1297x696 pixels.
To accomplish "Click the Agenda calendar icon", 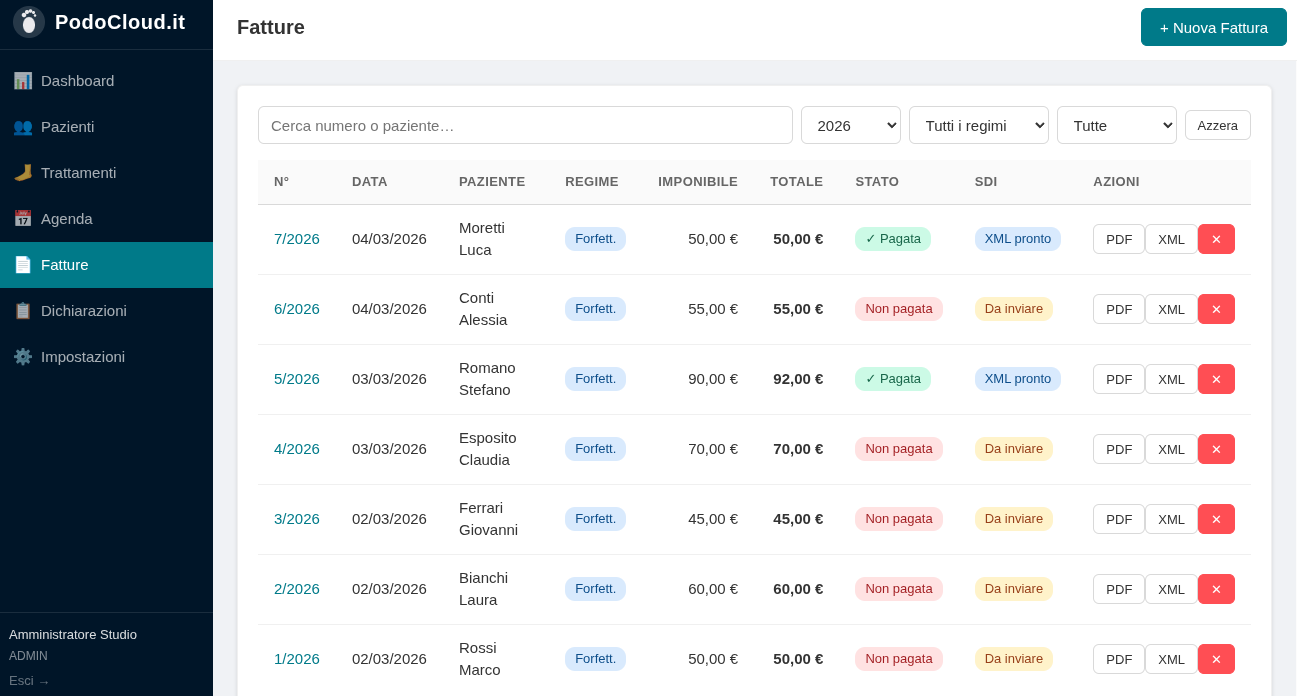I will [x=22, y=218].
